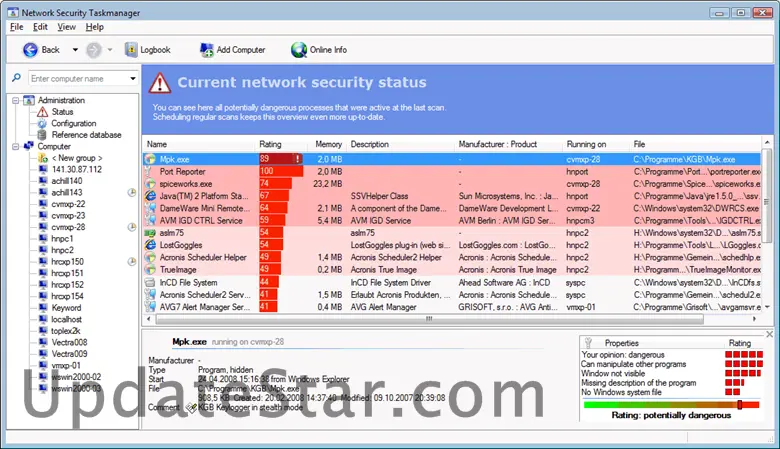Open the Back history dropdown arrow

(75, 50)
